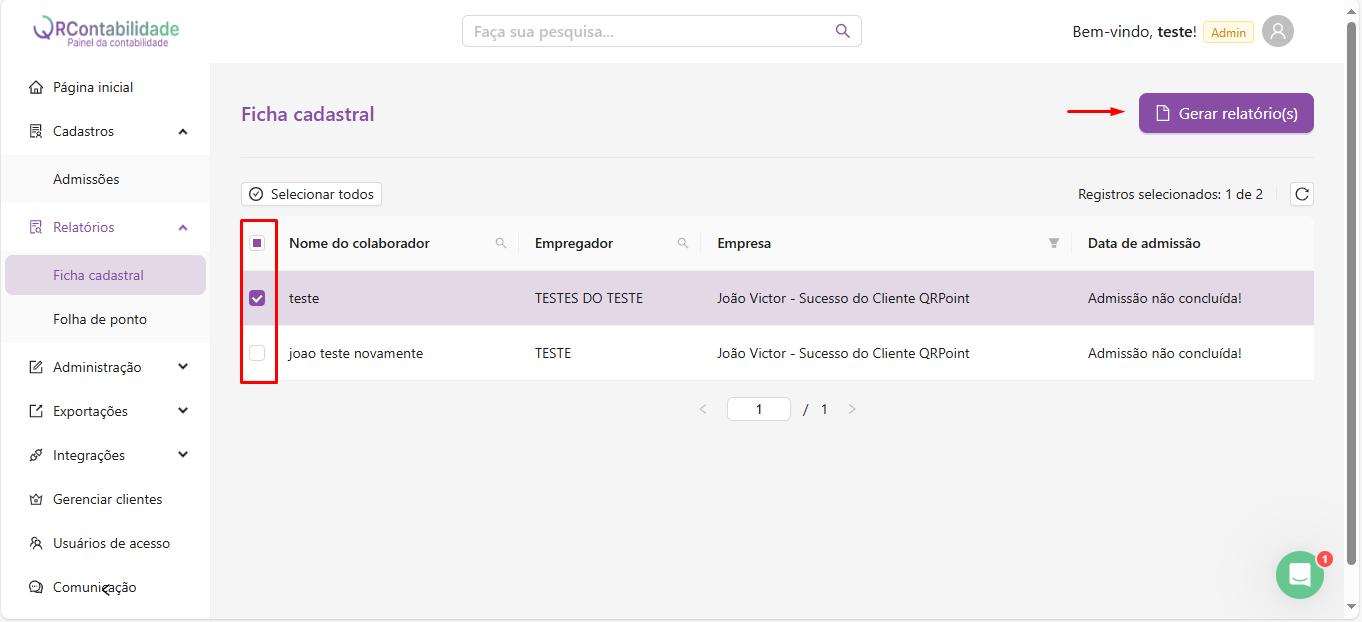The image size is (1362, 622).
Task: Click the page number input field
Action: (x=758, y=409)
